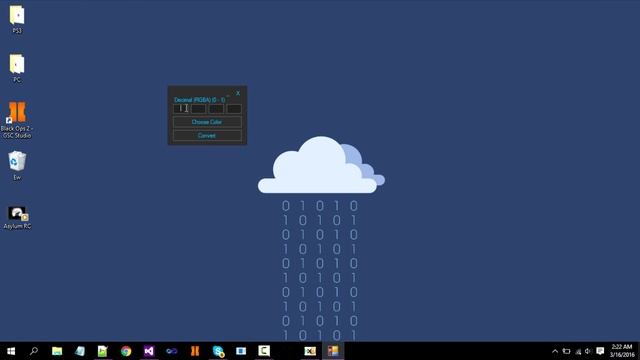Click the Choose Color button

click(x=207, y=122)
